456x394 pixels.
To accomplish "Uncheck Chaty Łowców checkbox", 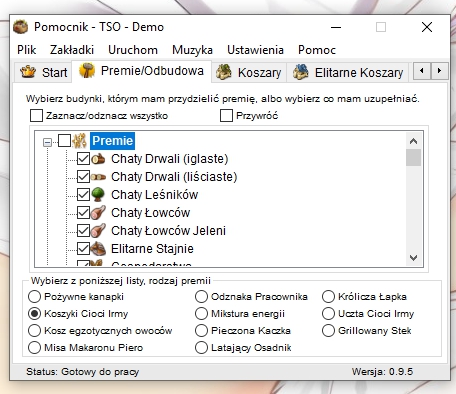I will (x=83, y=213).
